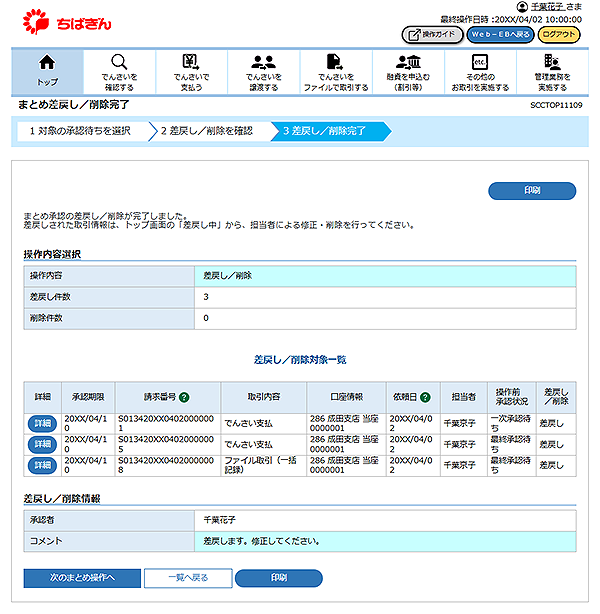Click help icon next to 依頼日

coord(425,397)
